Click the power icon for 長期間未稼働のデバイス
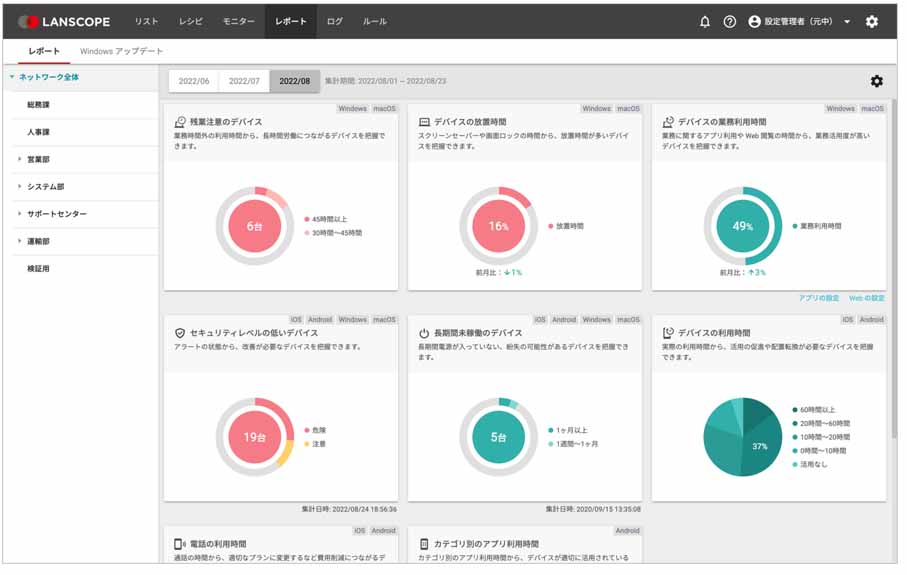 coord(424,333)
